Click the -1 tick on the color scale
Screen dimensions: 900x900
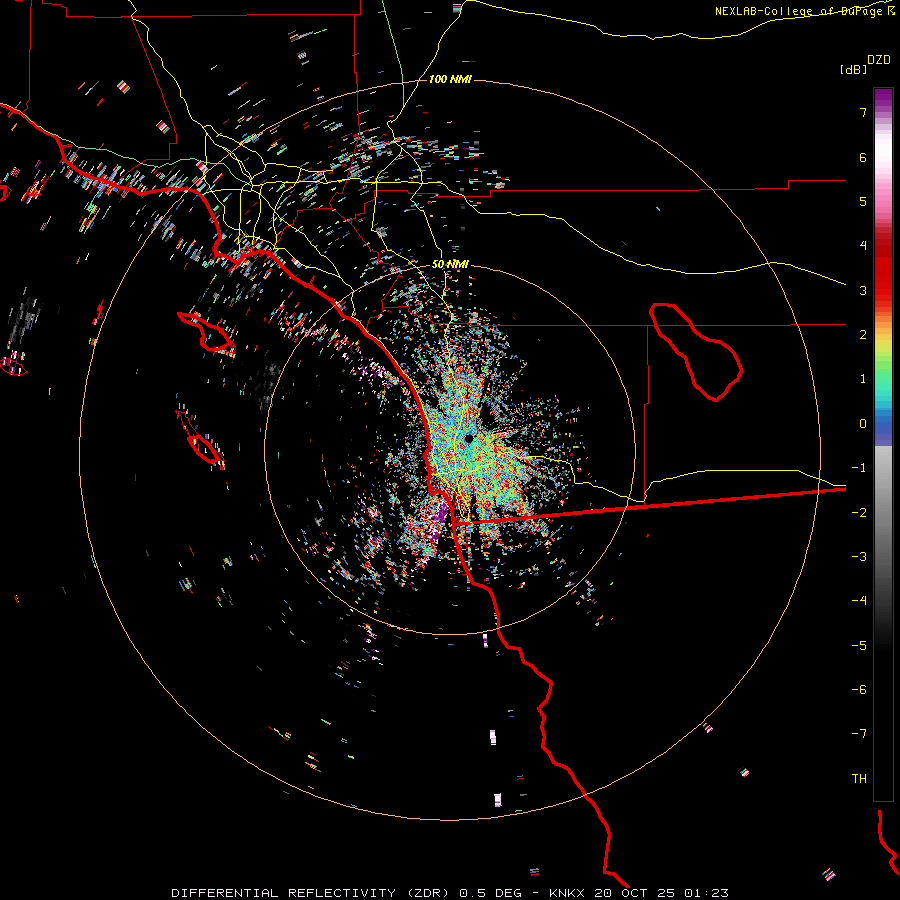click(859, 468)
